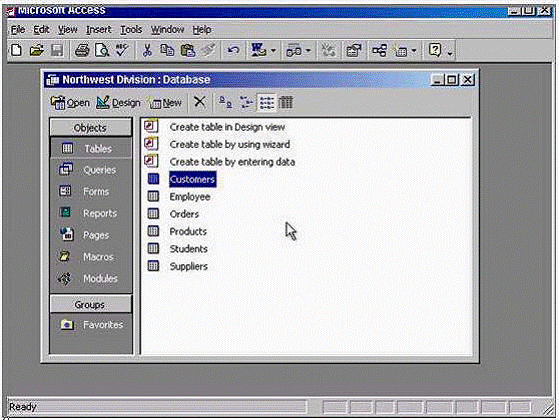Expand the Analyze dropdown arrow

(308, 51)
